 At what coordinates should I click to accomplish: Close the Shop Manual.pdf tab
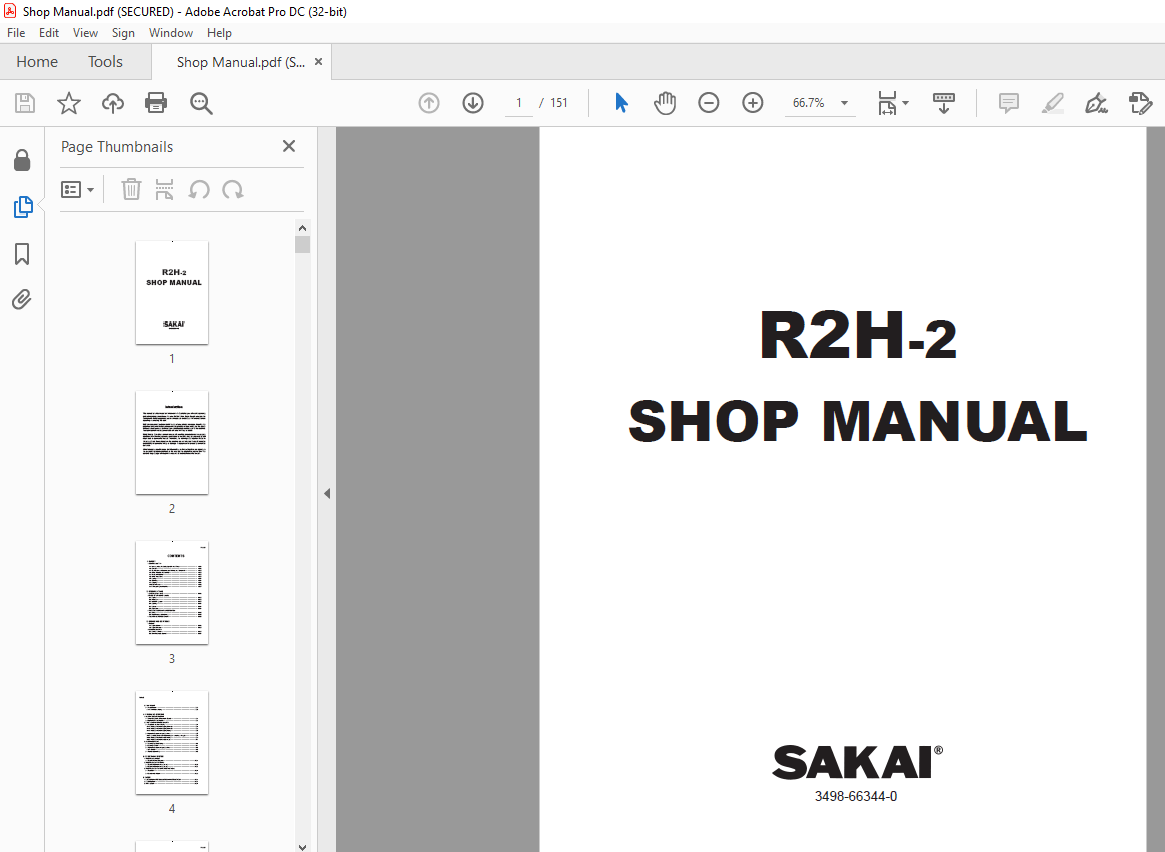click(x=319, y=62)
